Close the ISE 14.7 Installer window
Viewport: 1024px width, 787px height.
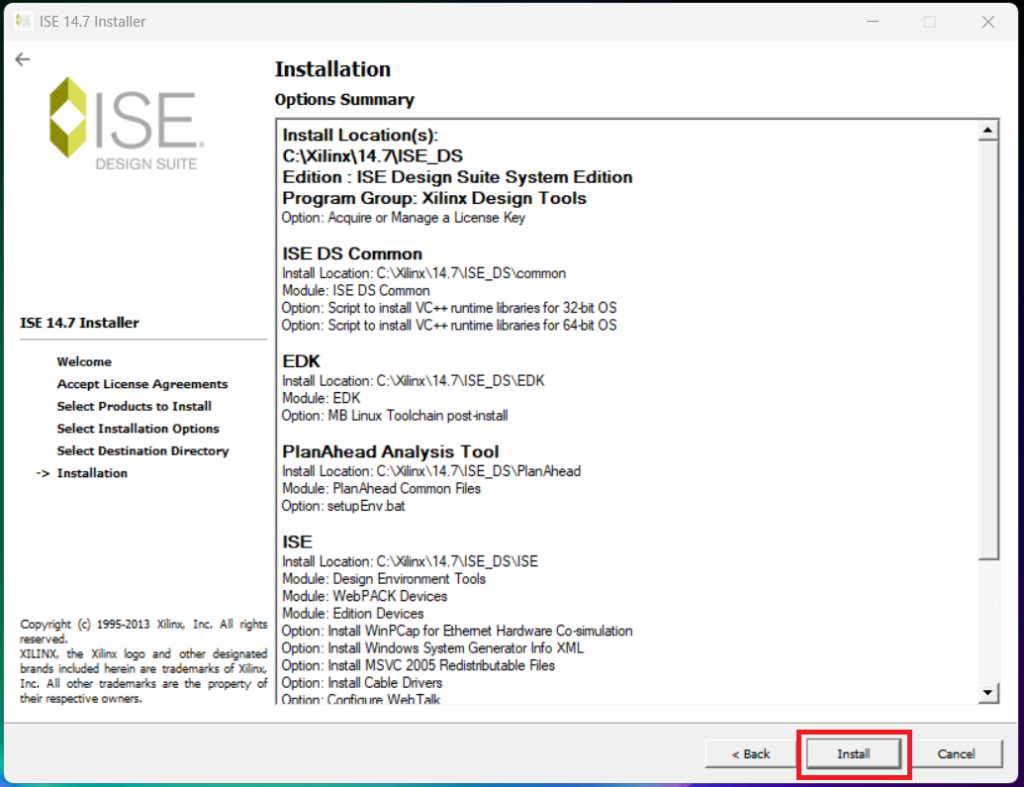click(x=988, y=22)
